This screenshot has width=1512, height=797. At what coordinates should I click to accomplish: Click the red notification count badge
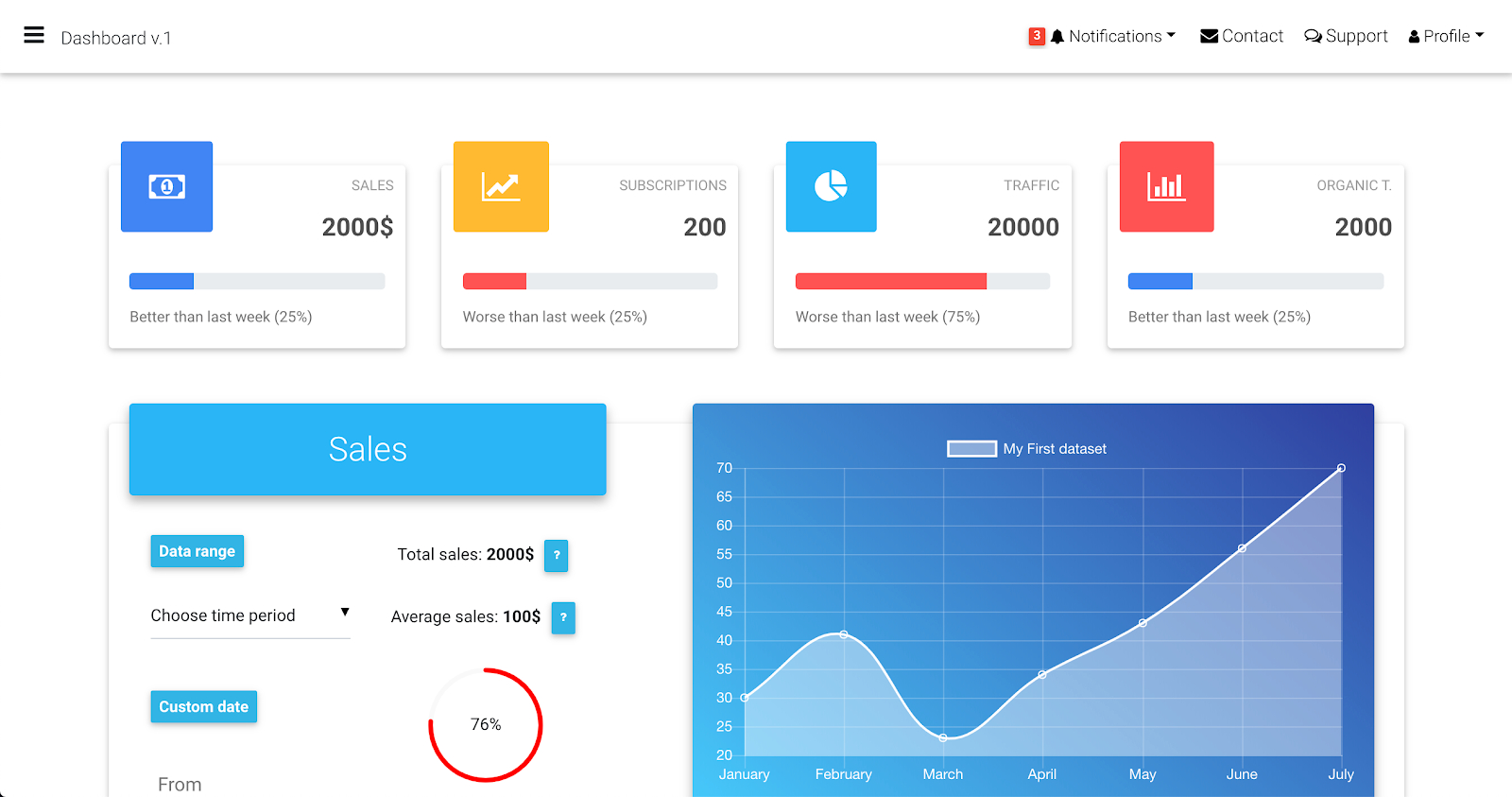[x=1037, y=36]
